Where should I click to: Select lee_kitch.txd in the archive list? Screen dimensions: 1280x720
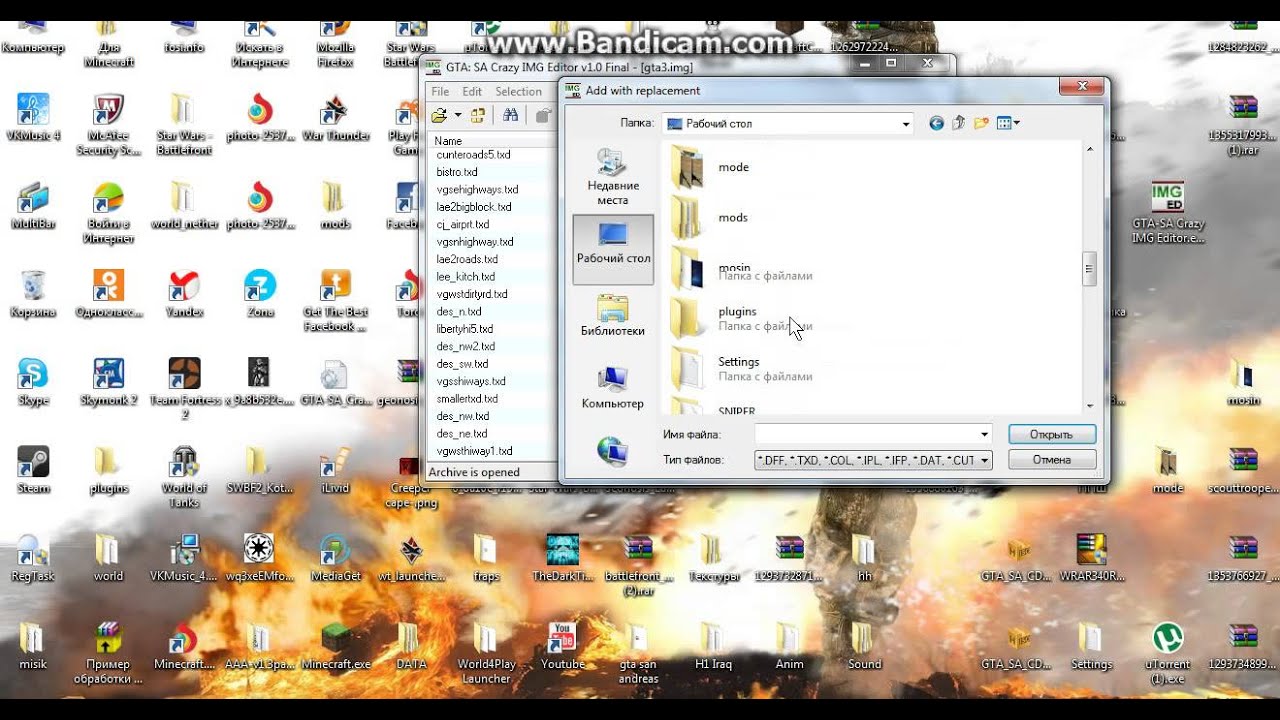tap(466, 277)
